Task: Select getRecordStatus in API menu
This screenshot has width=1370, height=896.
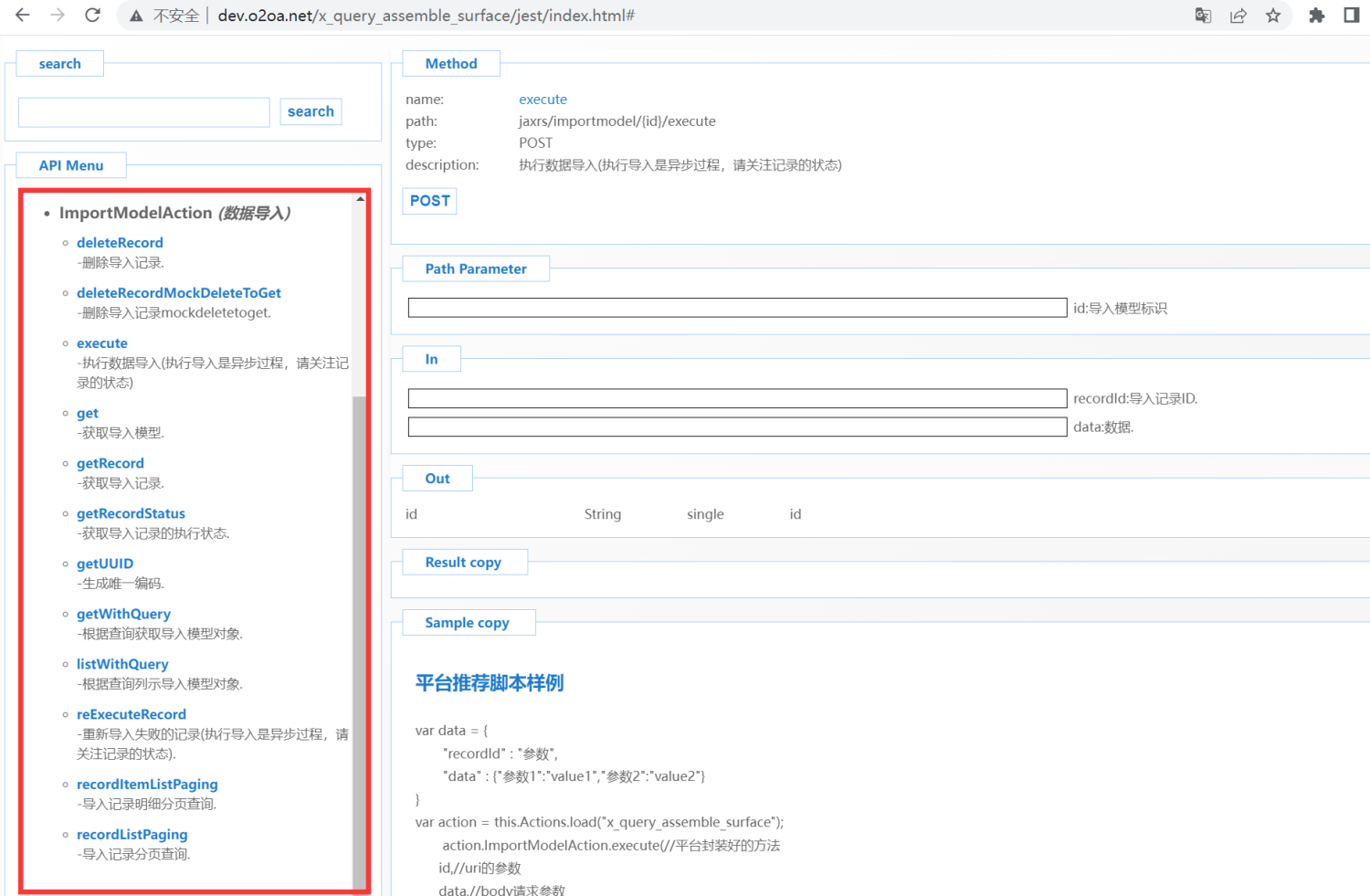Action: click(x=131, y=514)
